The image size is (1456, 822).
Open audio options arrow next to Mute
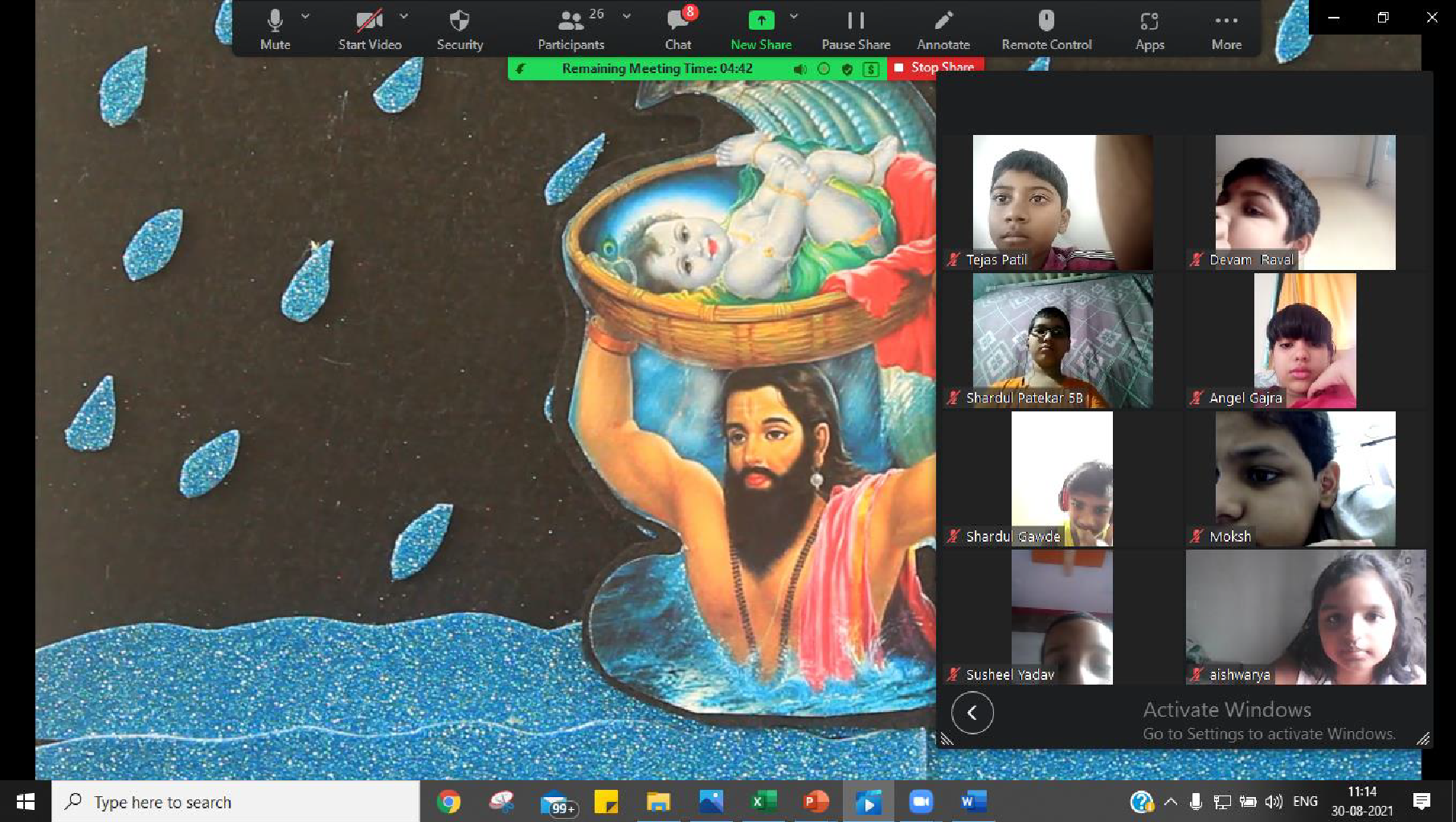click(x=305, y=16)
